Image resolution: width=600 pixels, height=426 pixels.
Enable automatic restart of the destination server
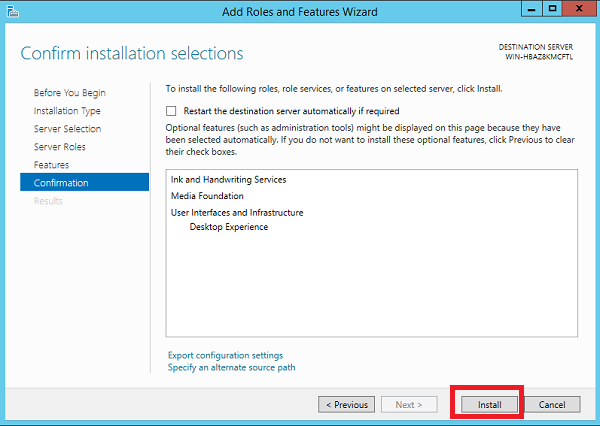171,111
